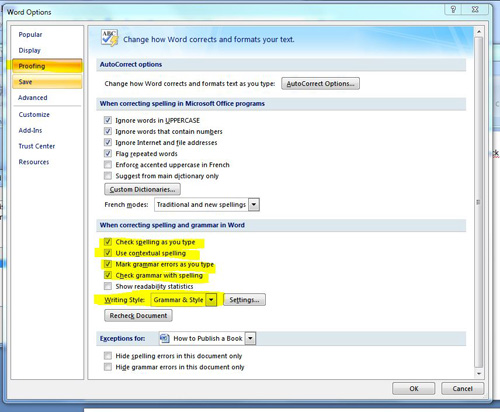Click scrollbar down arrow icon
This screenshot has height=412, width=500.
pyautogui.click(x=479, y=374)
